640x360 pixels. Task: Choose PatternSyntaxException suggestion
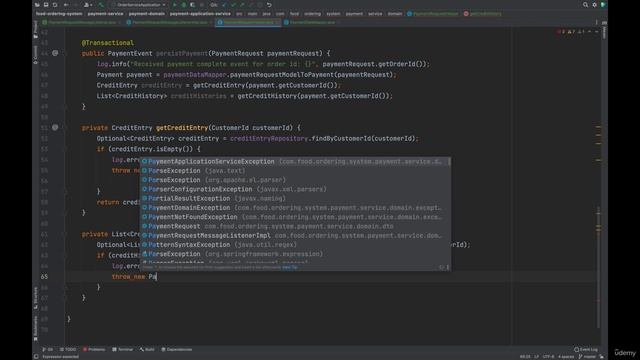[296, 245]
